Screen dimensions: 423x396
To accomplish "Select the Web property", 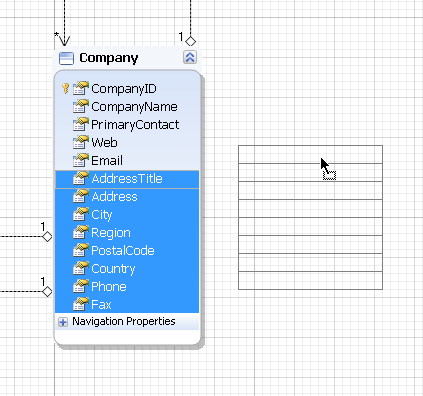I will click(104, 143).
